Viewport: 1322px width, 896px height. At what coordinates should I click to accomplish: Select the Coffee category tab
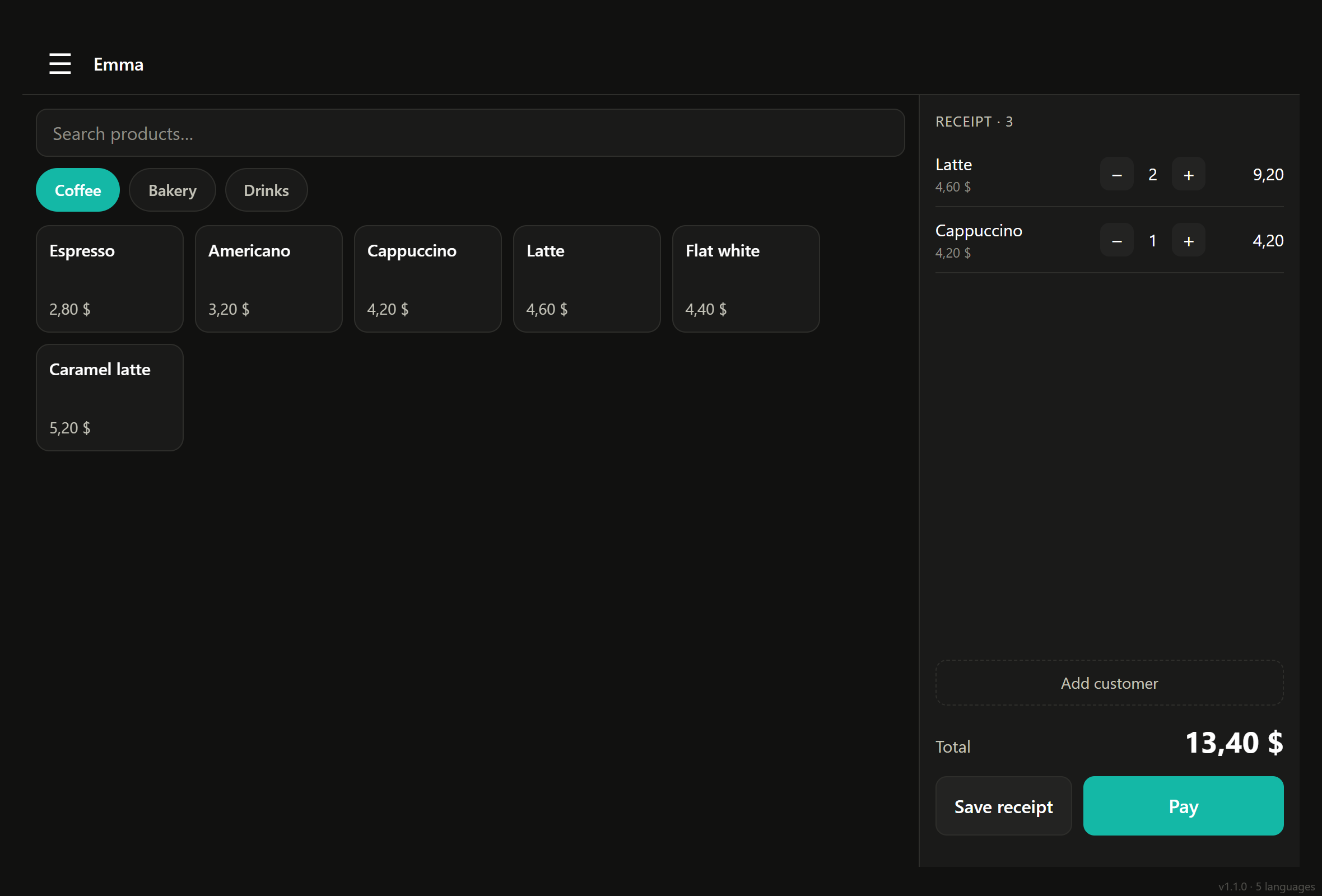78,190
